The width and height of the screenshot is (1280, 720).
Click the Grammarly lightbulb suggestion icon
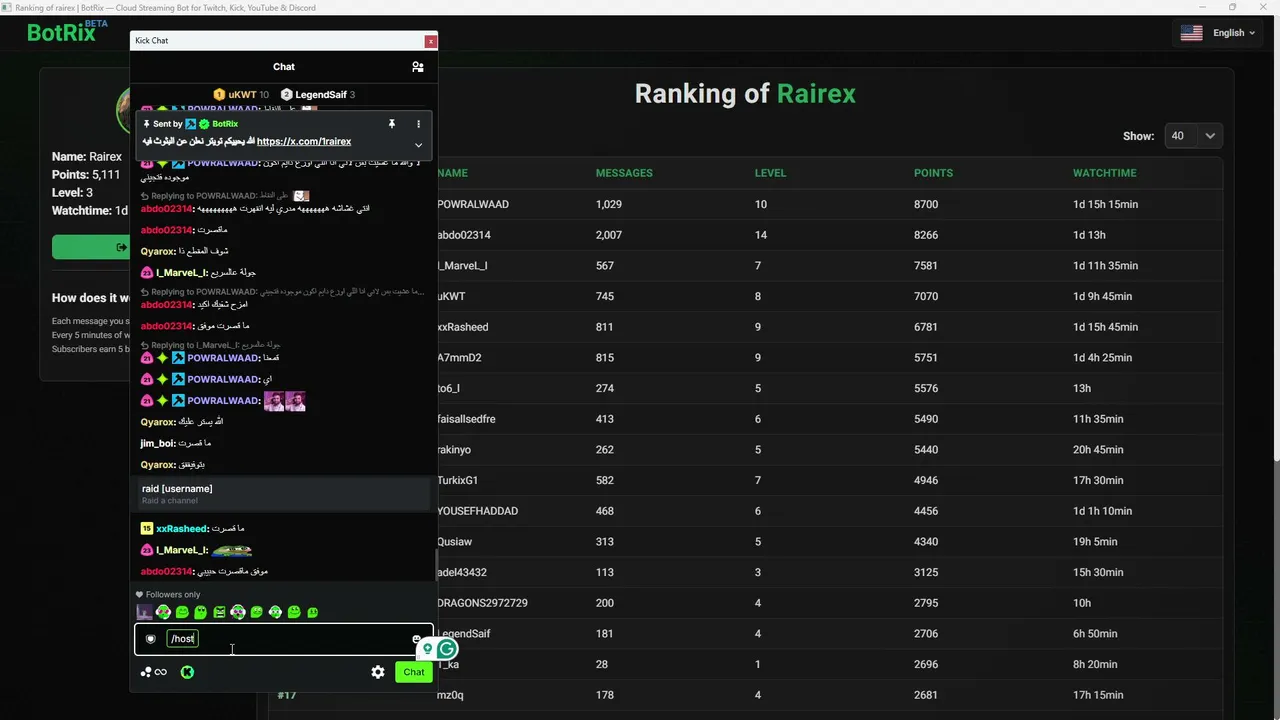pos(427,650)
